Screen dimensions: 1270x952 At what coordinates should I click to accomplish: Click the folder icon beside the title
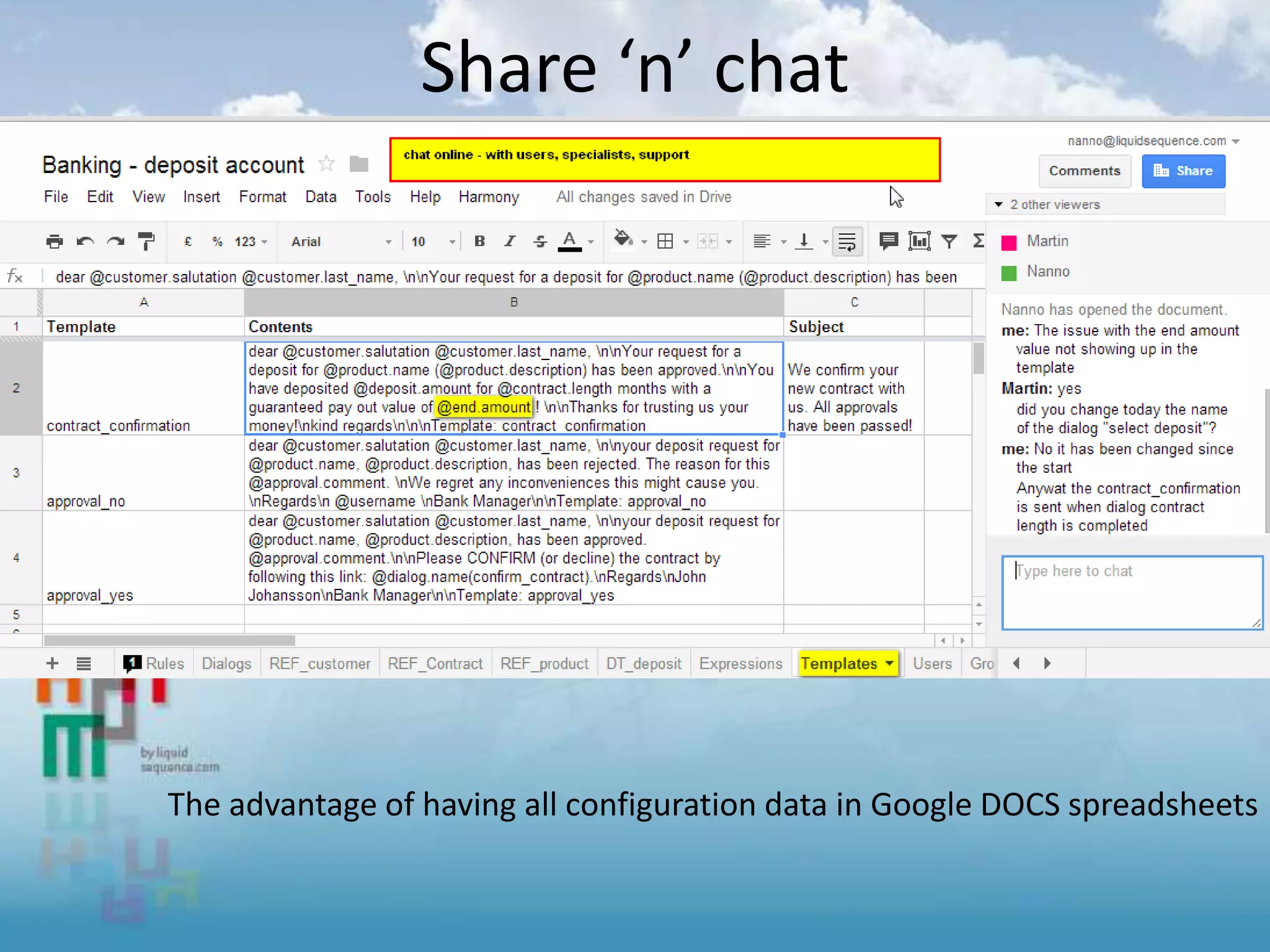359,164
